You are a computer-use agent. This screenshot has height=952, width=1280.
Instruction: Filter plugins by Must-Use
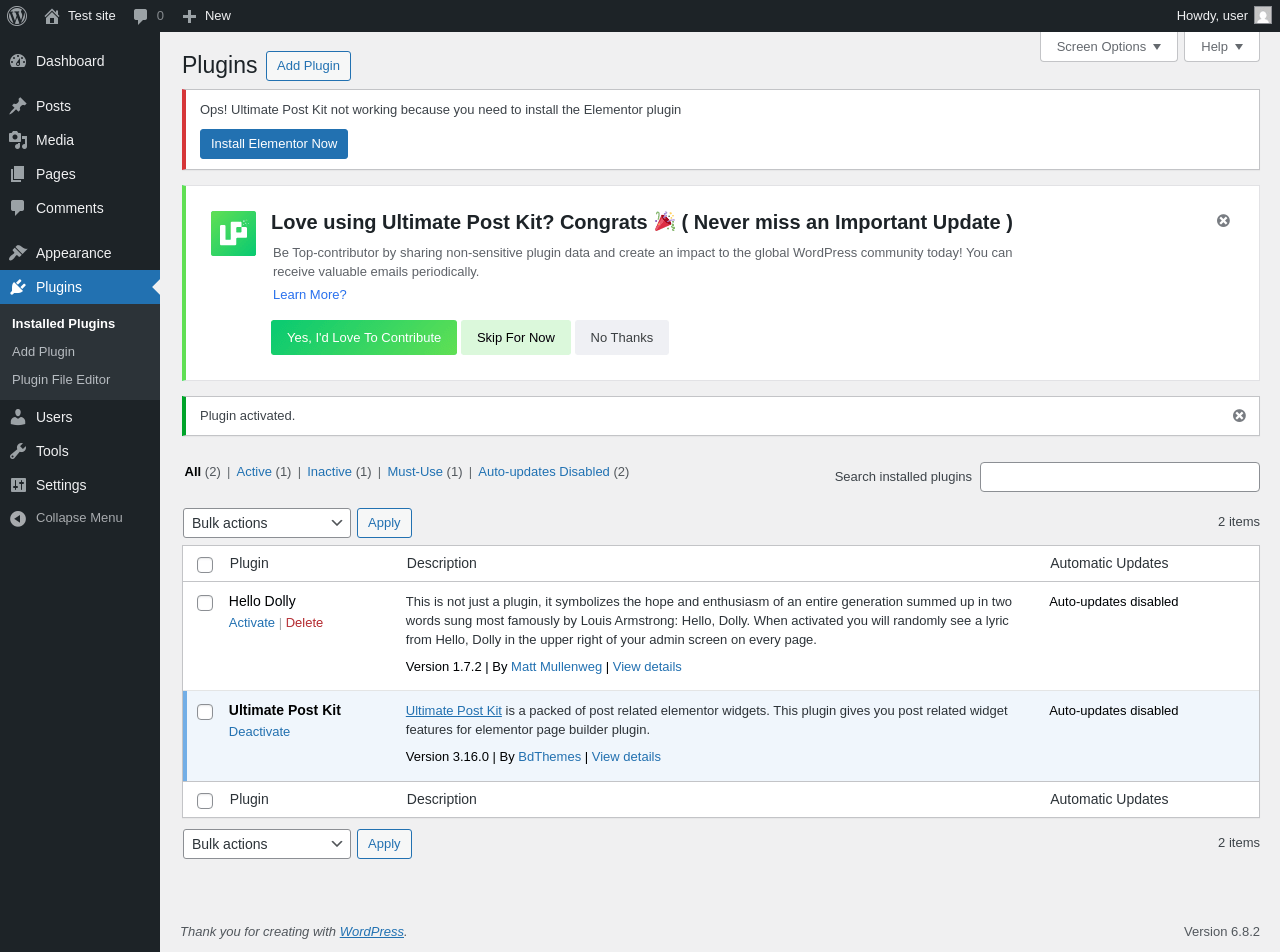(x=415, y=472)
